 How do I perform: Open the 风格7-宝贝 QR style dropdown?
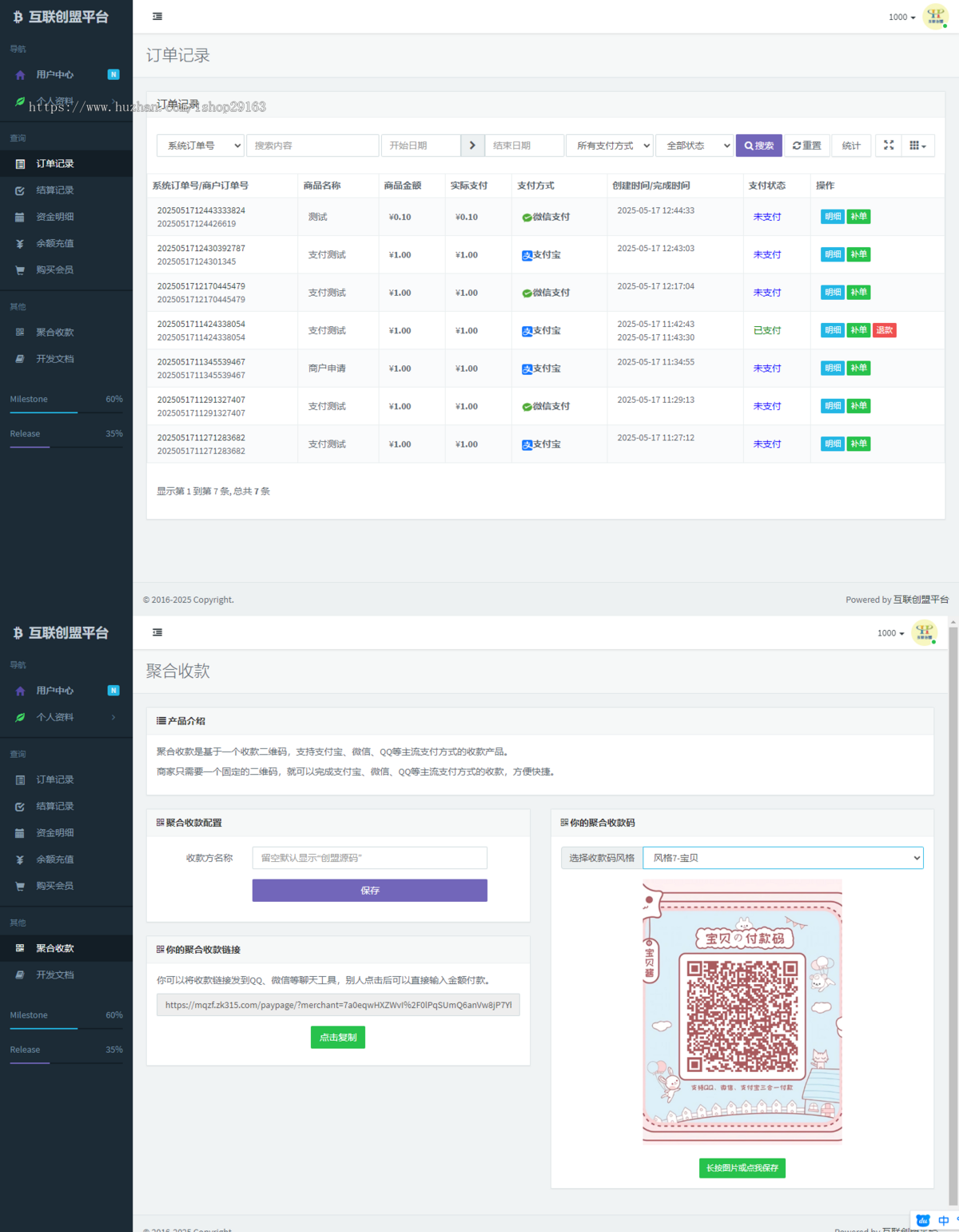pos(783,858)
